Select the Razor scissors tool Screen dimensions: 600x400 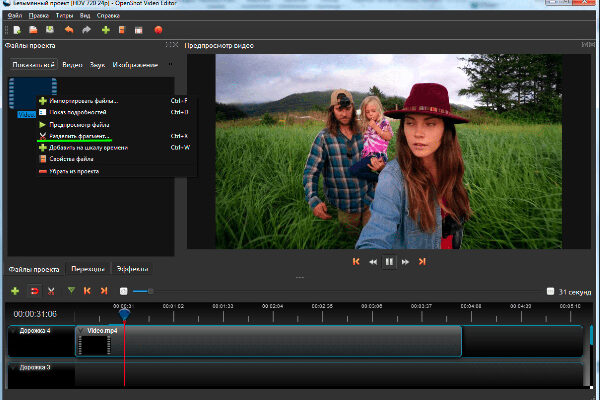tap(51, 291)
